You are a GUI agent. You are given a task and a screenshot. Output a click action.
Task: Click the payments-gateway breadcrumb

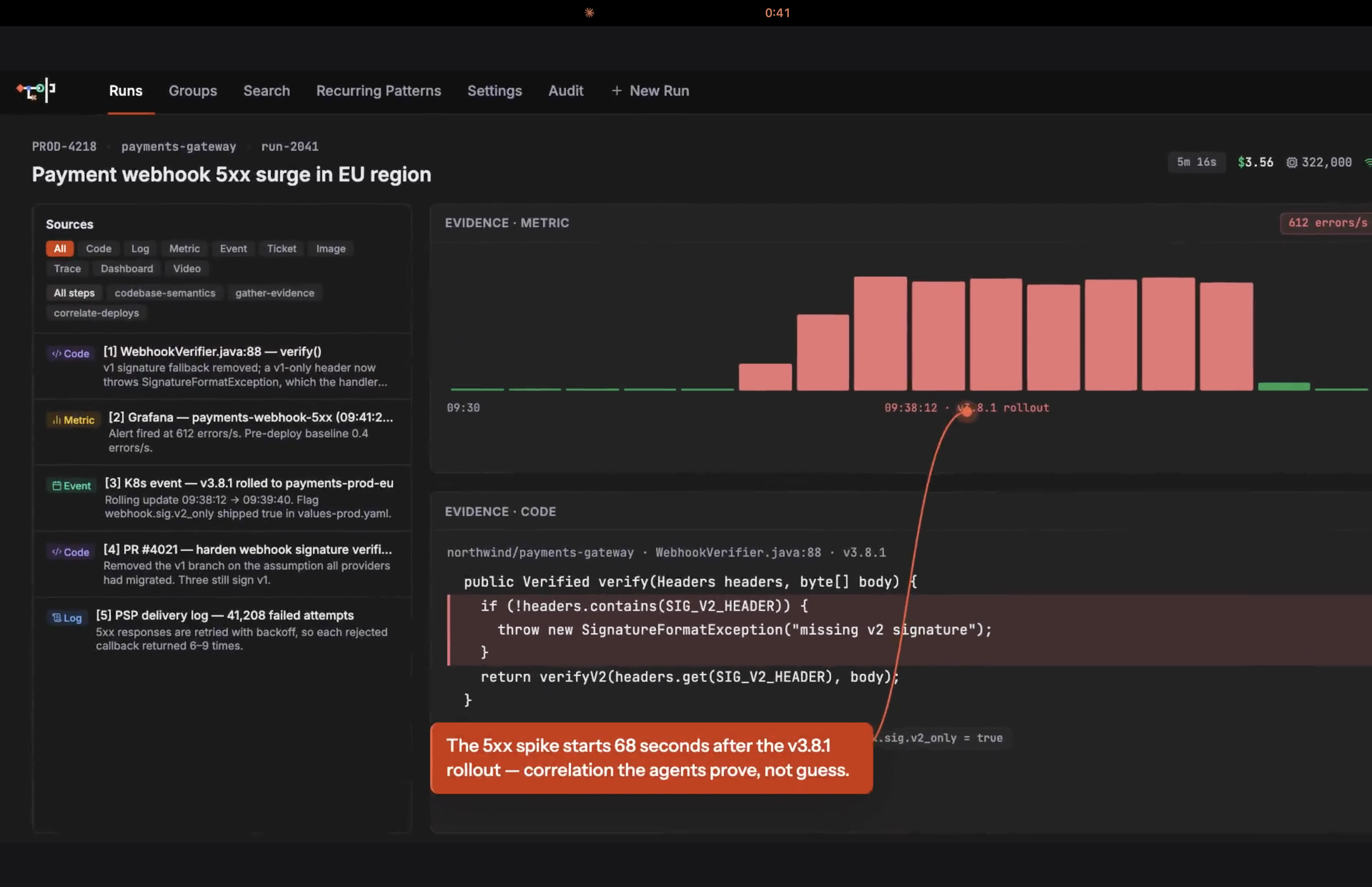179,146
